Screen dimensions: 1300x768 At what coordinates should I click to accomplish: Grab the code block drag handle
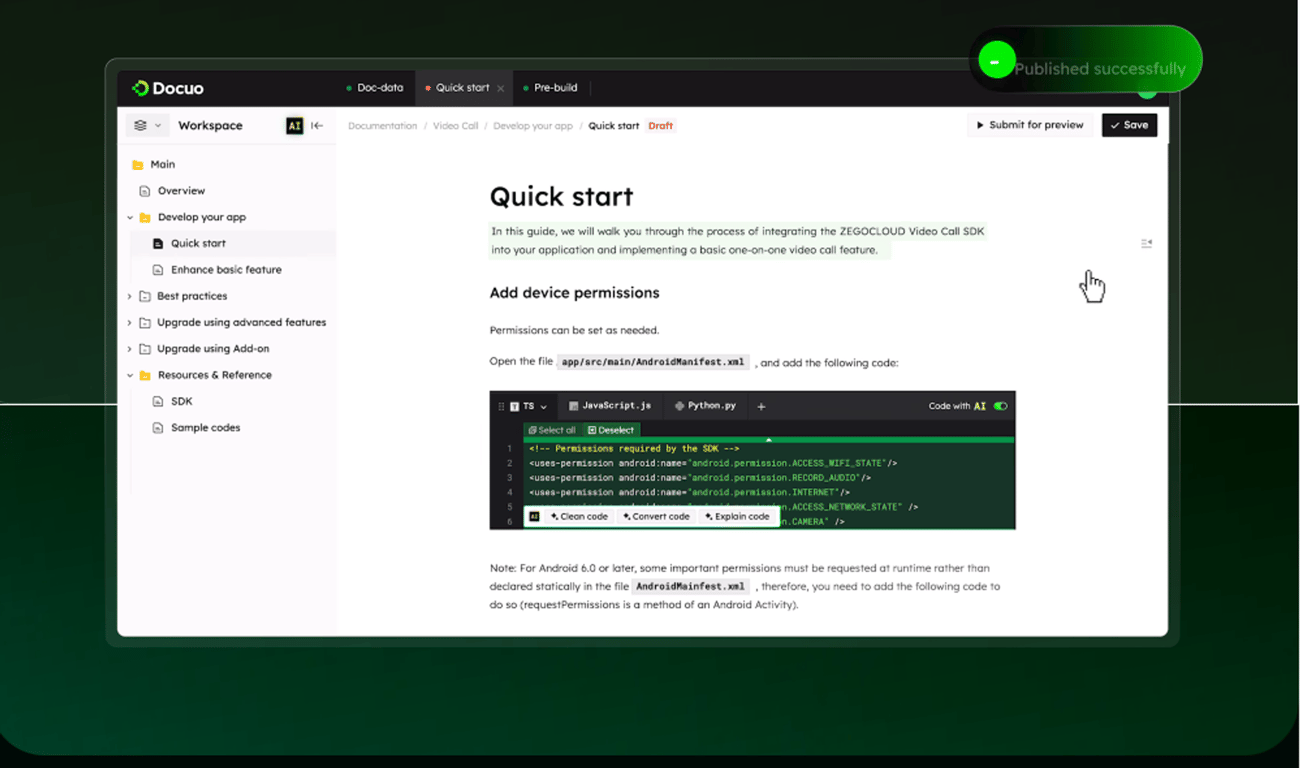tap(501, 407)
